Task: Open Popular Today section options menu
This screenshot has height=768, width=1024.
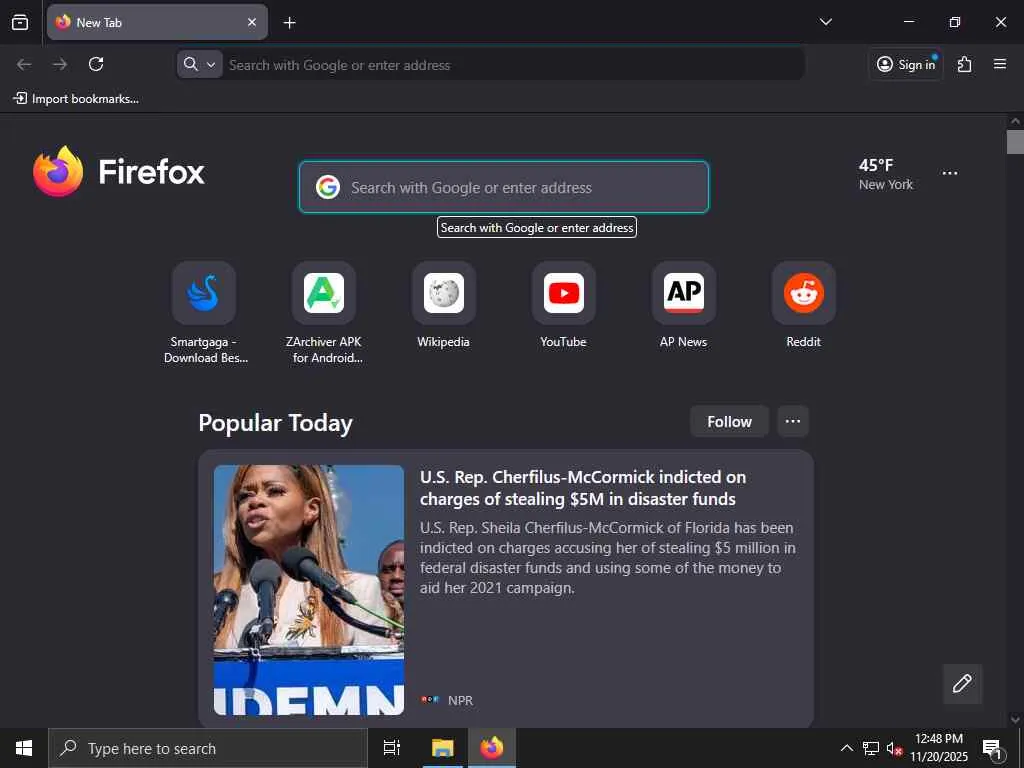Action: click(x=793, y=422)
